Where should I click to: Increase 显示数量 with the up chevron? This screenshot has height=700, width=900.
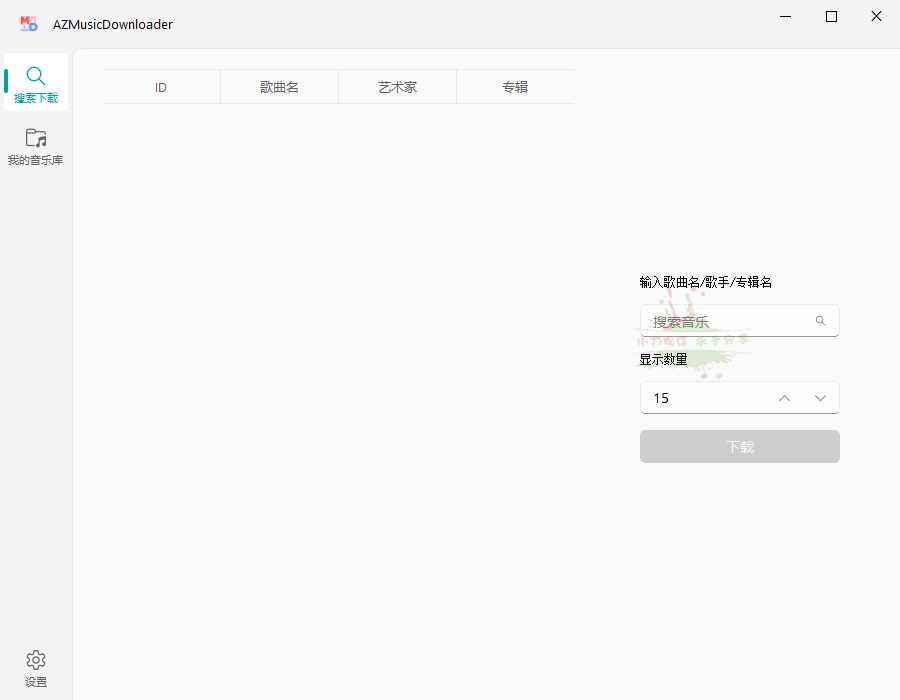[784, 397]
